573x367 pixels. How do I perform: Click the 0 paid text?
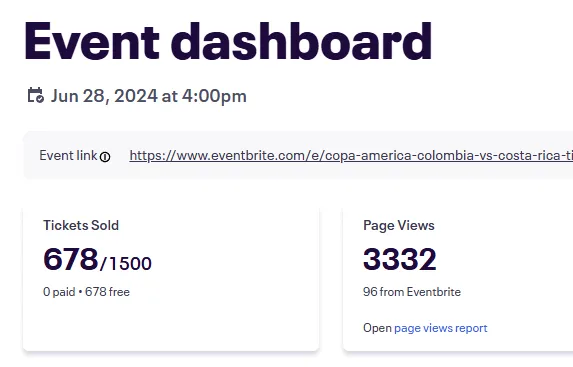tap(59, 292)
